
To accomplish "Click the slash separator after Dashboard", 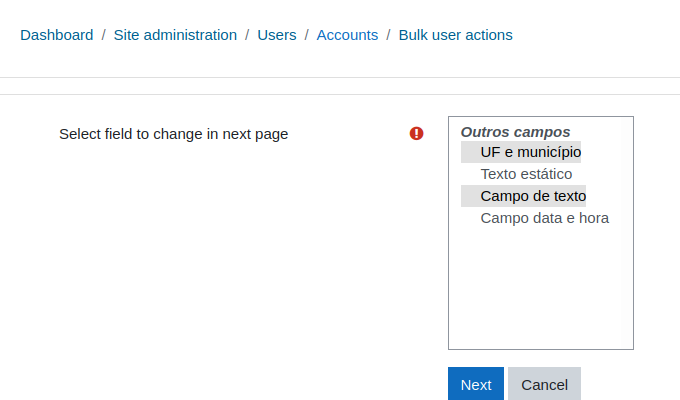I will (104, 35).
